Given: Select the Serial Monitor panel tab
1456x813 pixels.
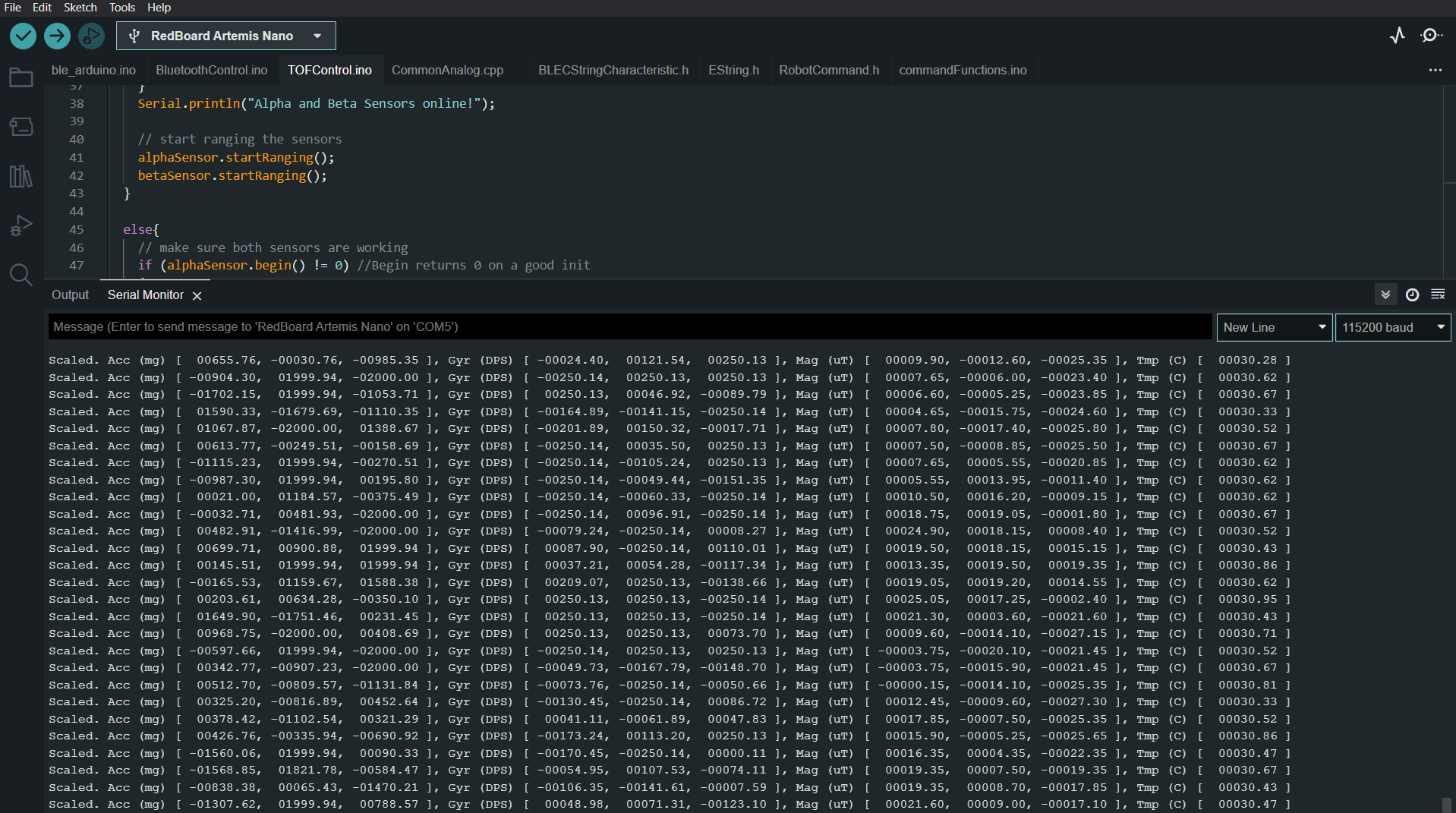Looking at the screenshot, I should (x=146, y=295).
